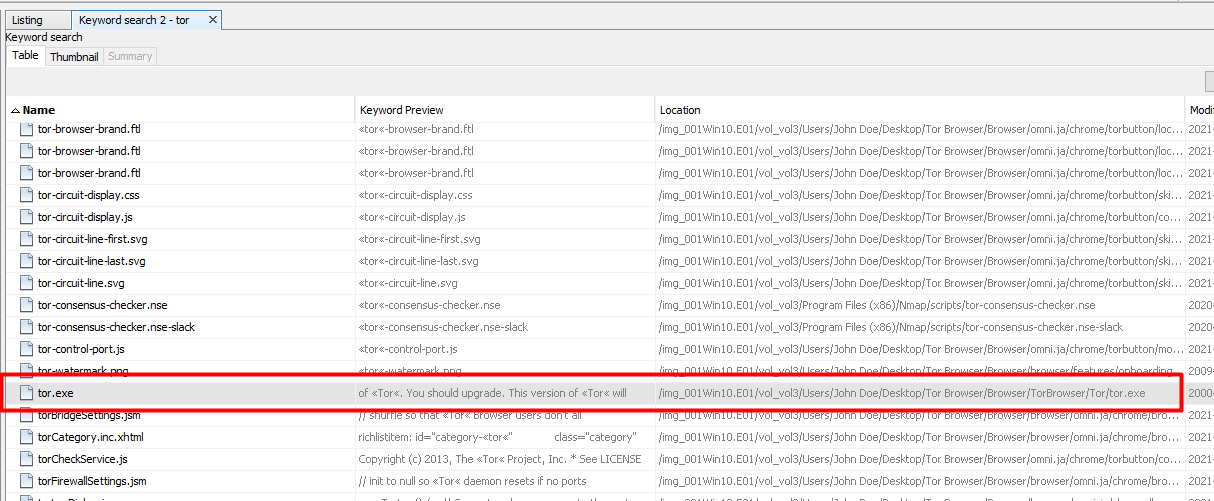Viewport: 1214px width, 501px height.
Task: Click the file icon for torCategory.inc.xhtml
Action: click(27, 437)
